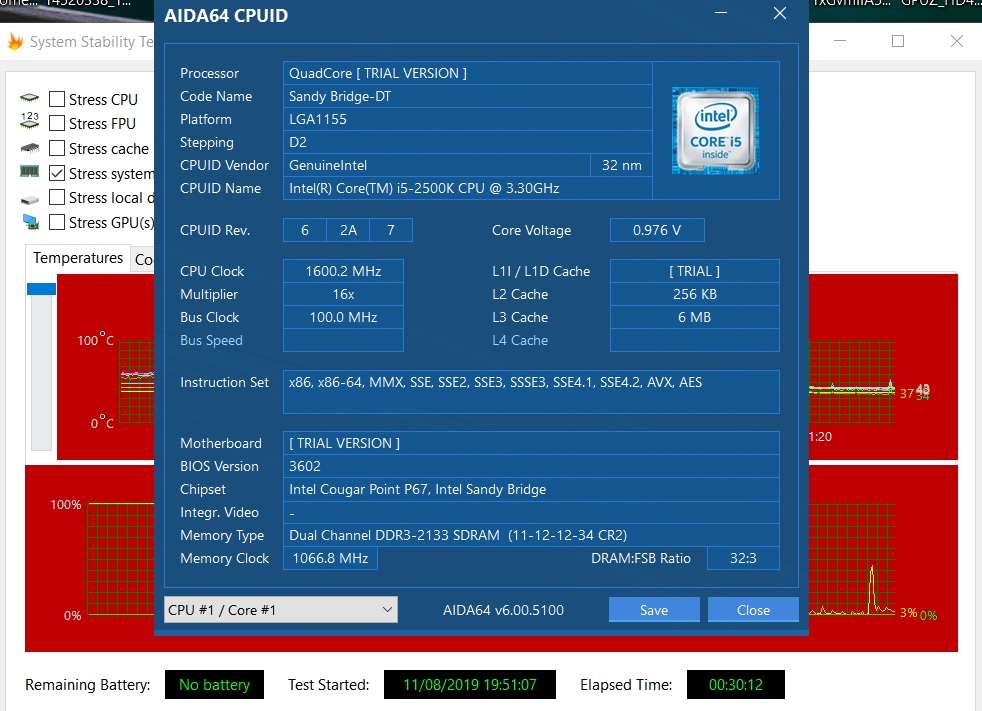Uncheck the Stress system memory checkbox
The image size is (982, 711).
[57, 173]
